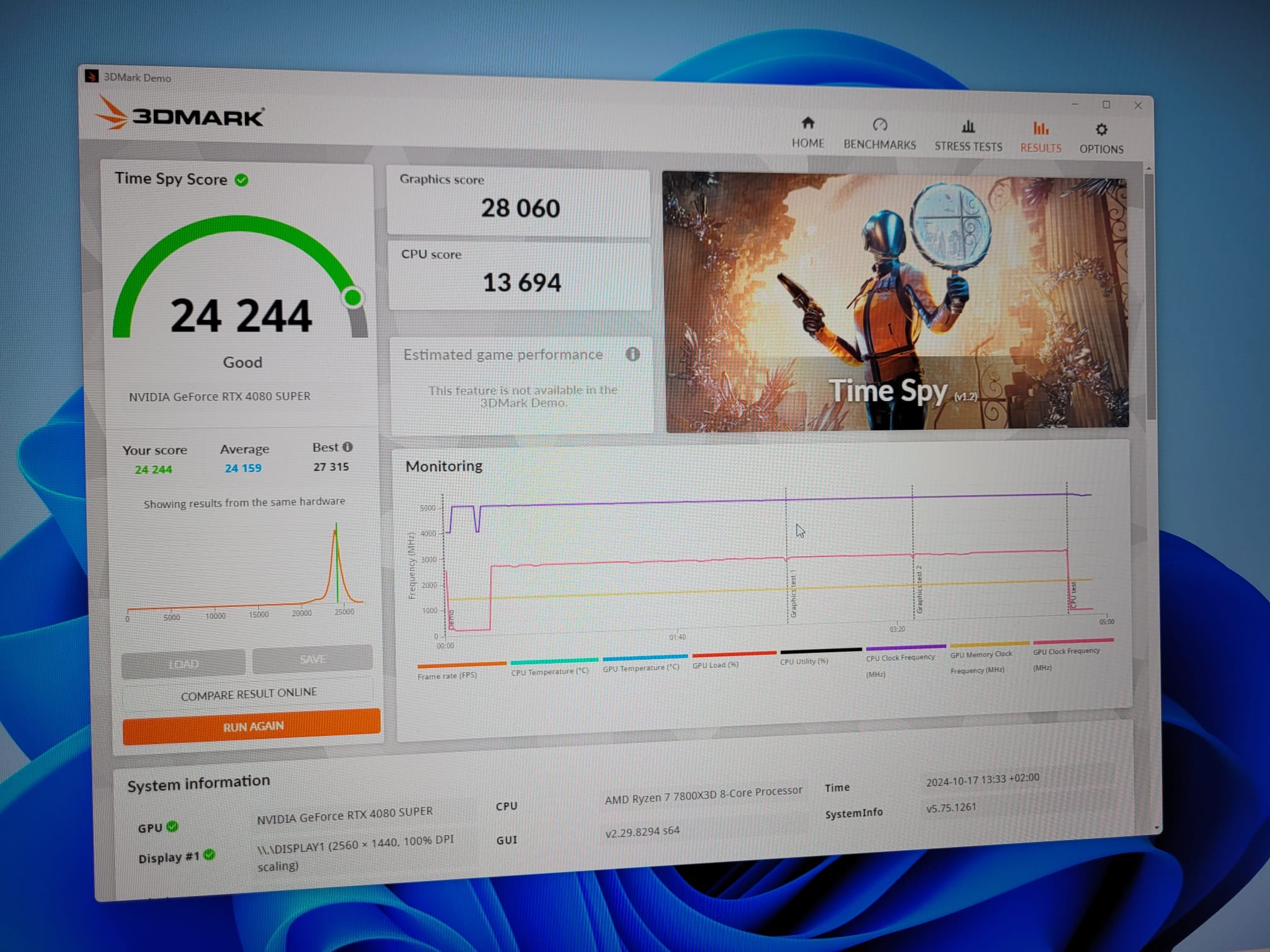1270x952 pixels.
Task: Toggle the Frame rate (FPS) legend item
Action: tap(447, 676)
